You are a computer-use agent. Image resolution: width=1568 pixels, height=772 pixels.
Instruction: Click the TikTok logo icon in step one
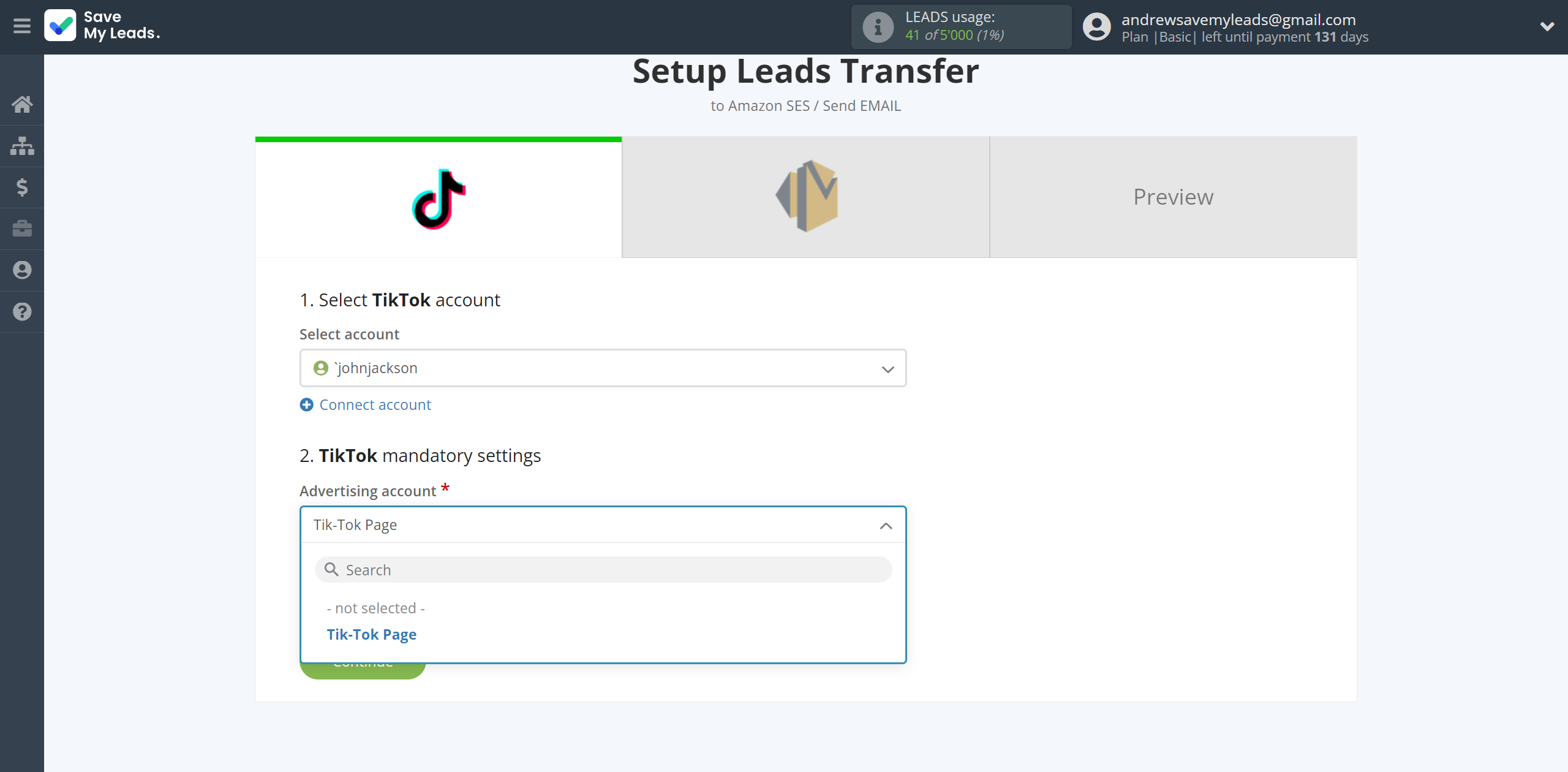pos(438,197)
